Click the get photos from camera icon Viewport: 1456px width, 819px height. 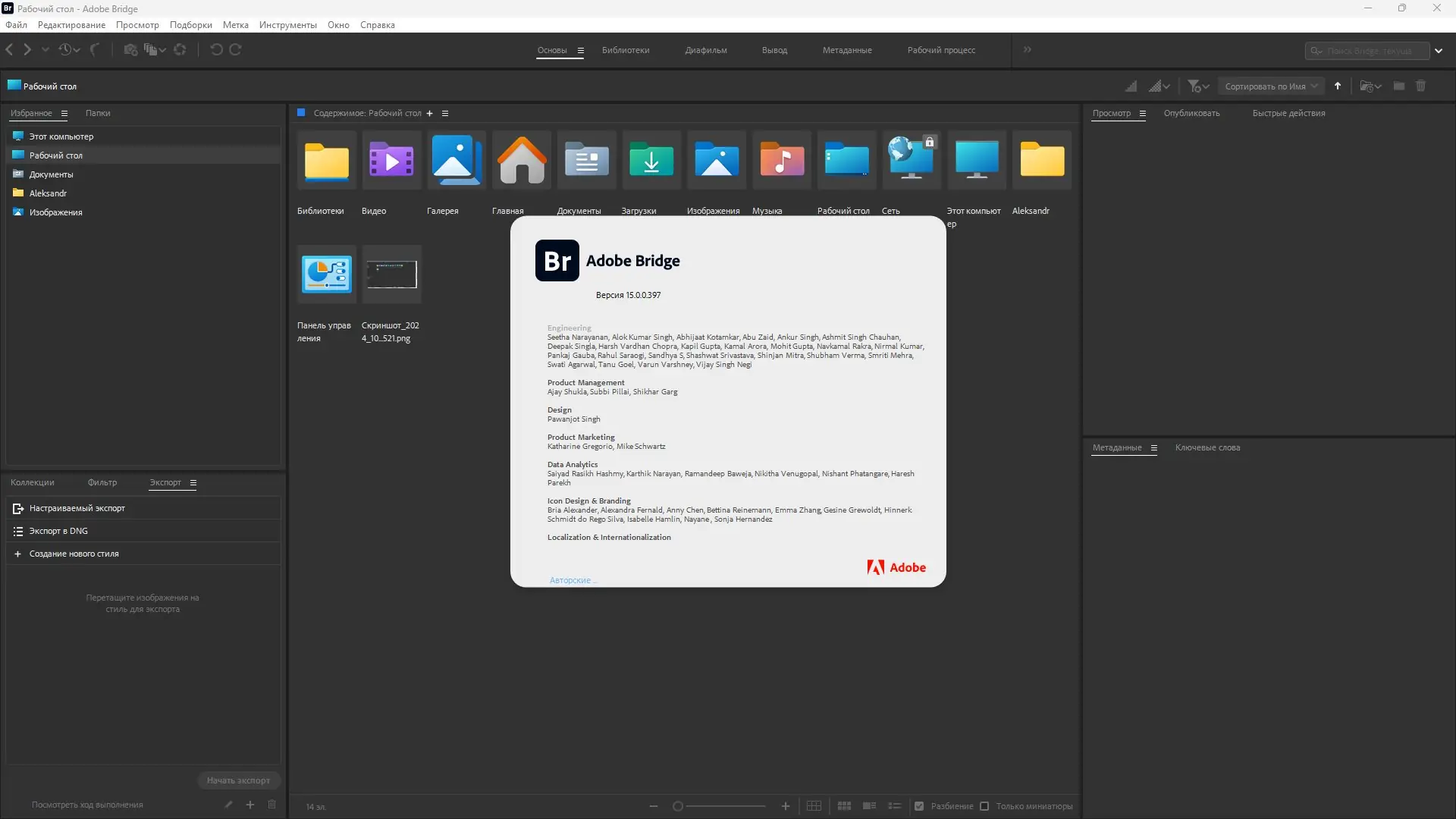pos(130,50)
